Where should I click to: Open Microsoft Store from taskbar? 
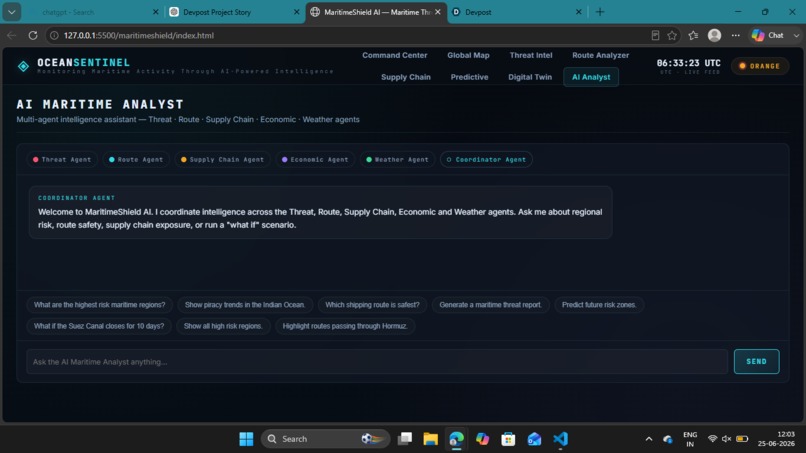point(508,439)
